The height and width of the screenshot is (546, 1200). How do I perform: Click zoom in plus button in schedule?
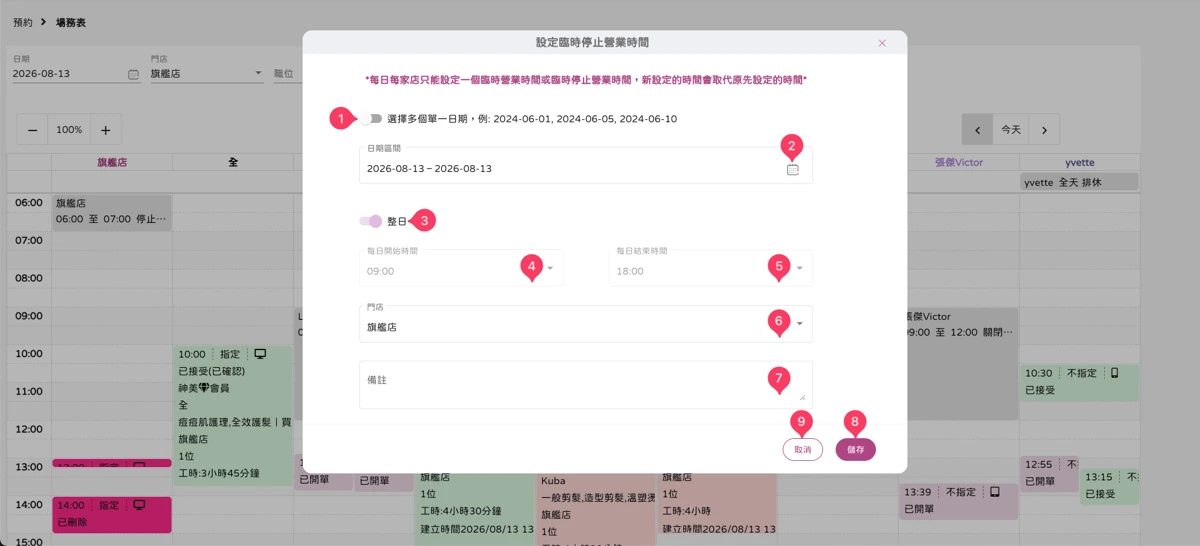[105, 130]
